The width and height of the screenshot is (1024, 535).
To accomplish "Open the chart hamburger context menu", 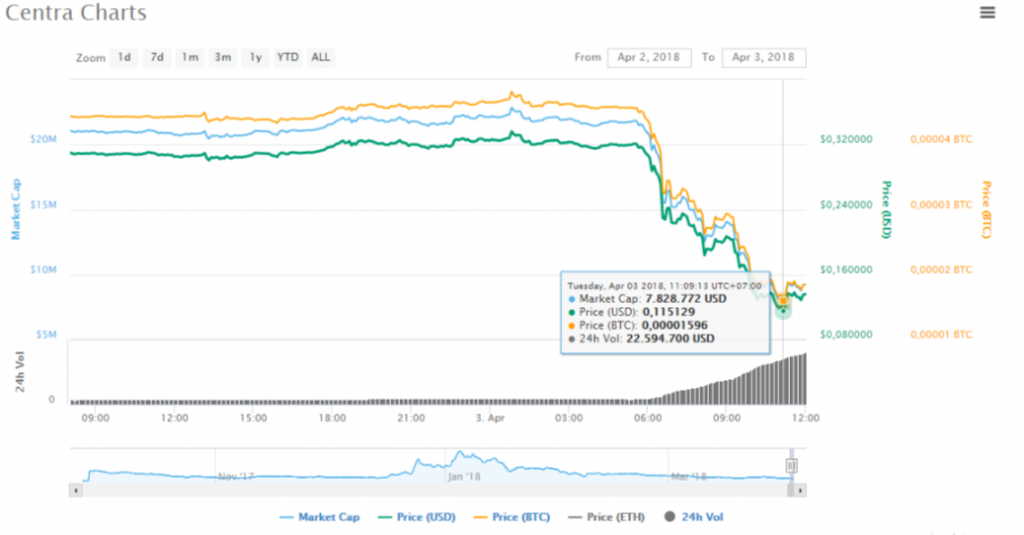I will (987, 12).
